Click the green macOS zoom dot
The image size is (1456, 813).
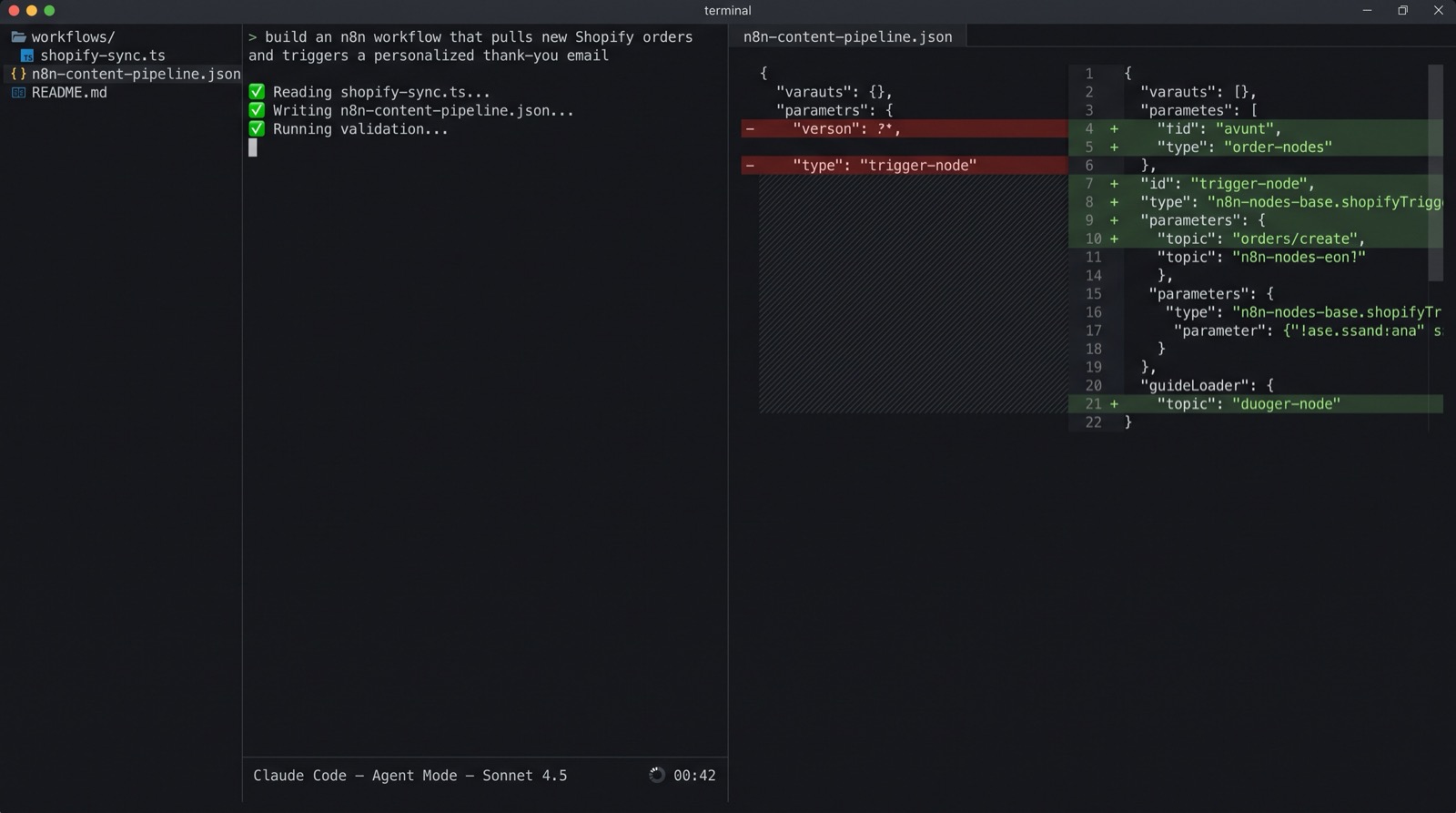(49, 11)
